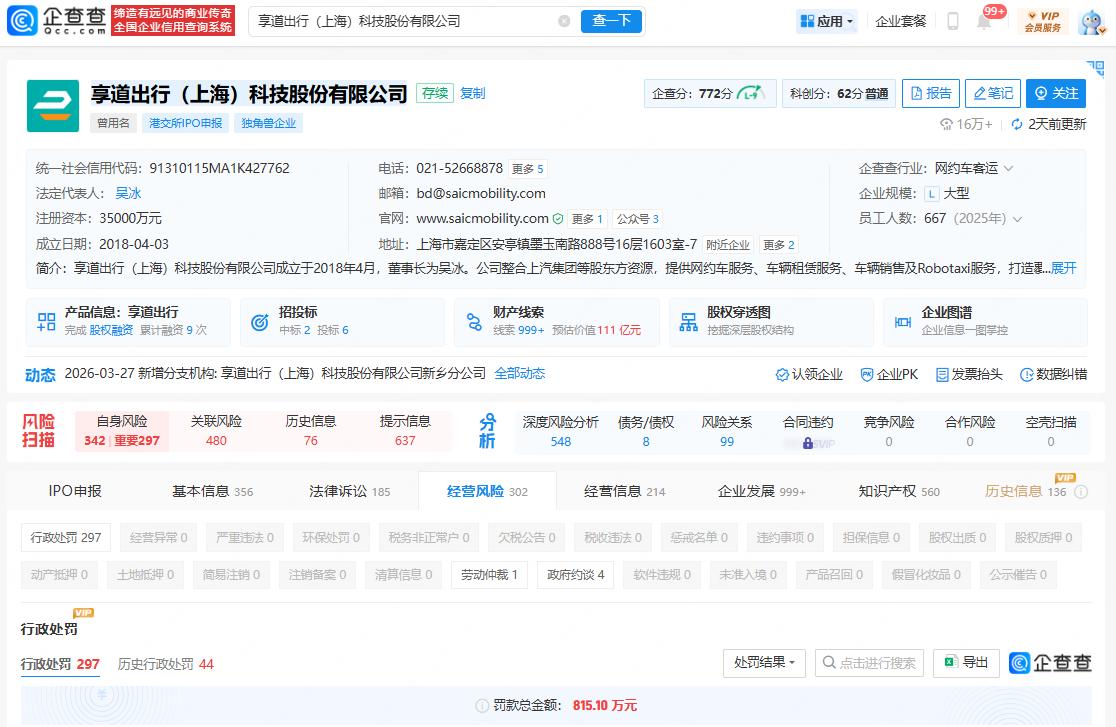Image resolution: width=1116 pixels, height=727 pixels.
Task: Switch to the 法律诉讼 tab
Action: point(349,491)
